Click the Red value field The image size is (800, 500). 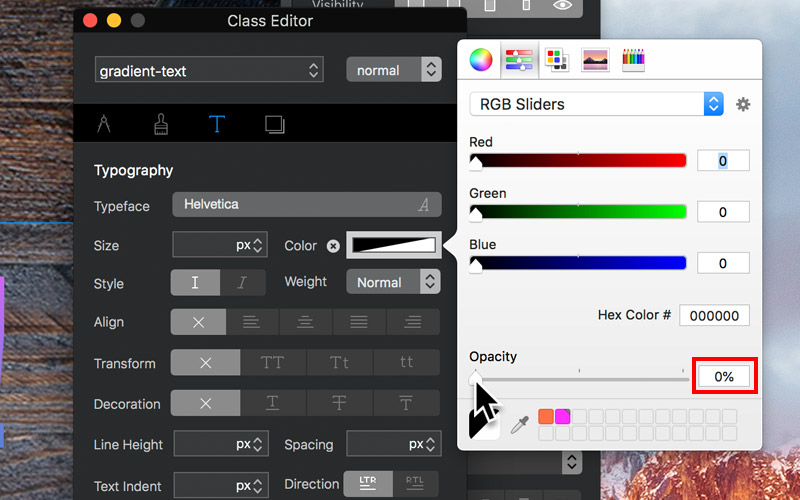723,161
